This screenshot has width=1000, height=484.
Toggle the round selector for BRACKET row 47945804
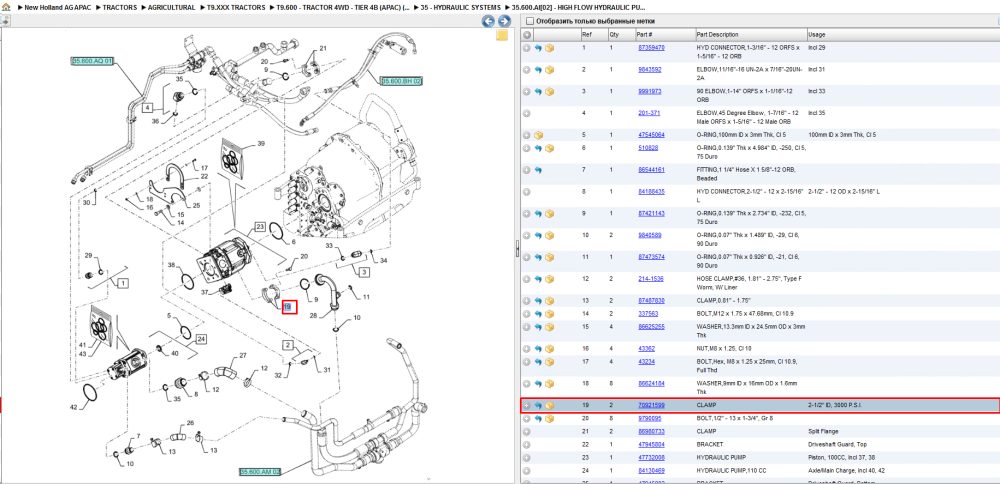pyautogui.click(x=527, y=444)
